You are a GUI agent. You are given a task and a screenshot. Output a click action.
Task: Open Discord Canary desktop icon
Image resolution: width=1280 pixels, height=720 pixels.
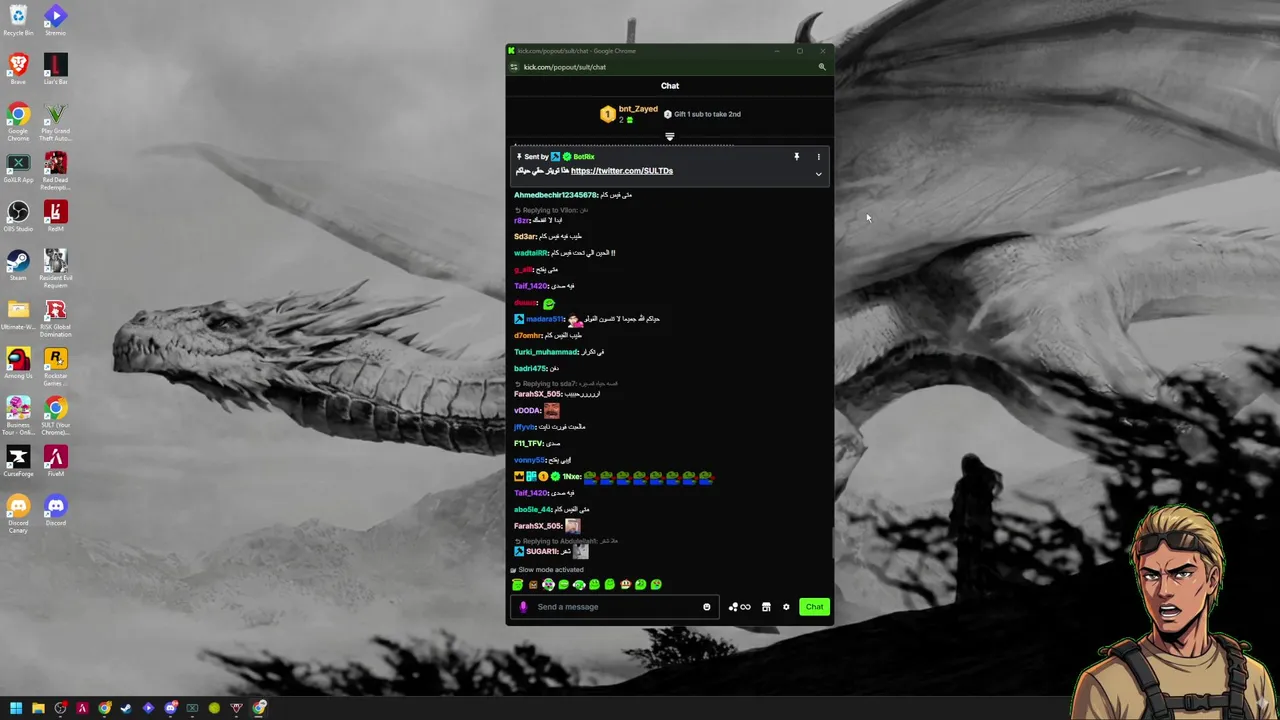point(18,514)
